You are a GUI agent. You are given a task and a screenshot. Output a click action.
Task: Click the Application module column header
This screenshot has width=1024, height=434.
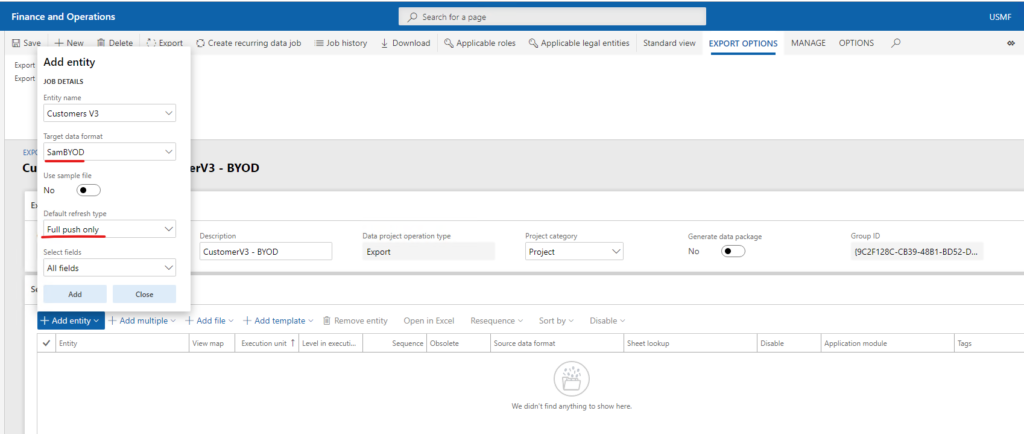pos(887,343)
